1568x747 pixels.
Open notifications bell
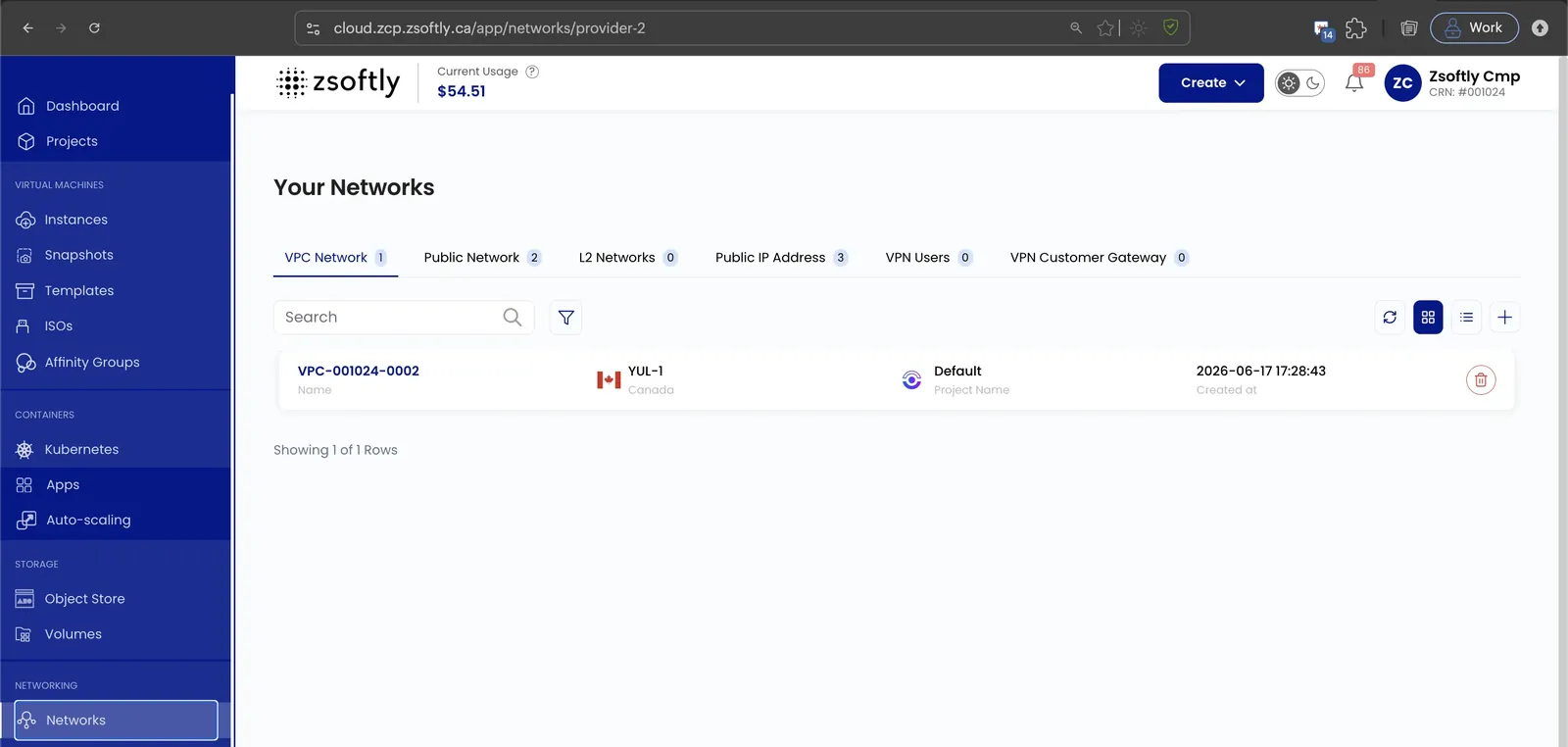[1354, 83]
